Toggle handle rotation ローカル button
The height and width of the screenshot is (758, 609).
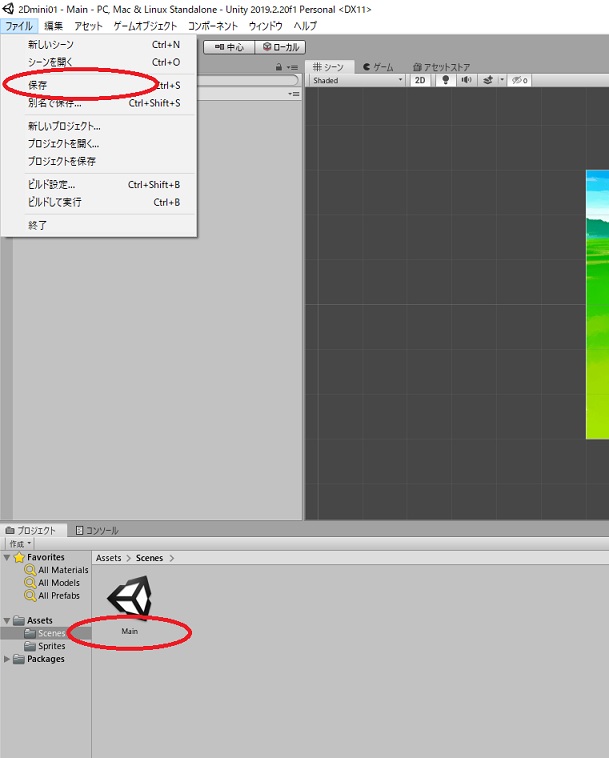(x=280, y=47)
